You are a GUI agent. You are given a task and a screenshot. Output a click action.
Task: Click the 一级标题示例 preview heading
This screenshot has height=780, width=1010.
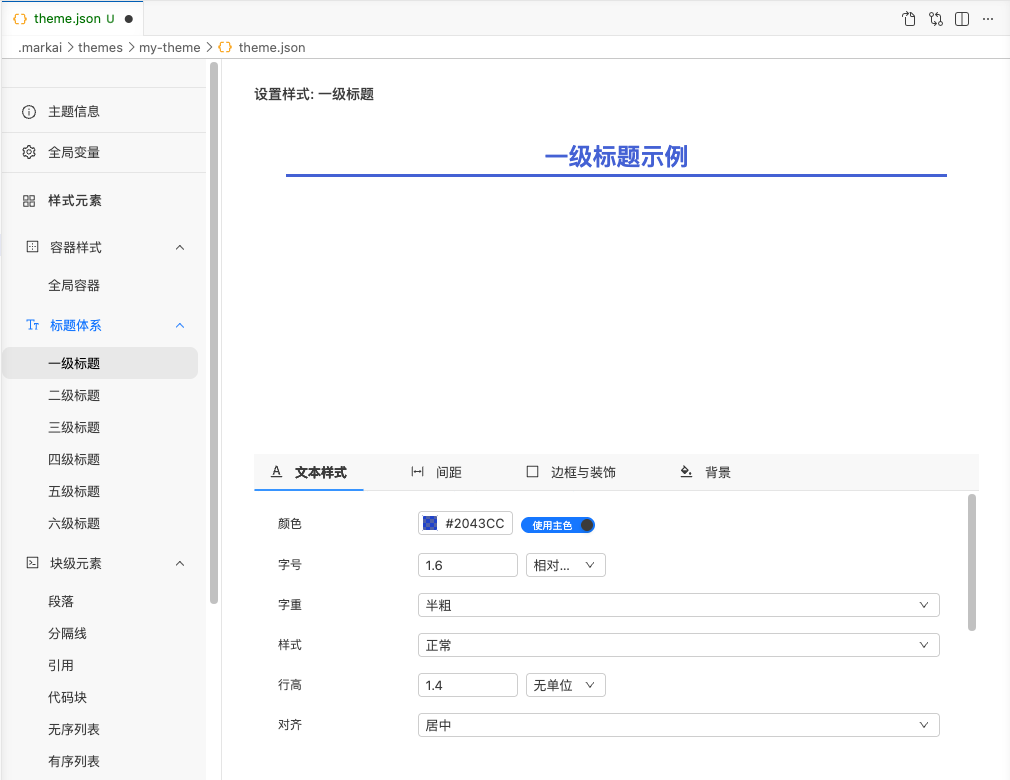tap(616, 157)
